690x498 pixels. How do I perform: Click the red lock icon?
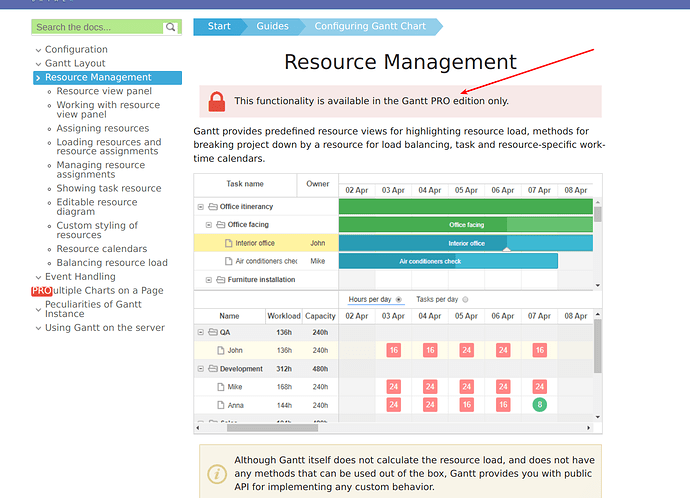tap(217, 102)
